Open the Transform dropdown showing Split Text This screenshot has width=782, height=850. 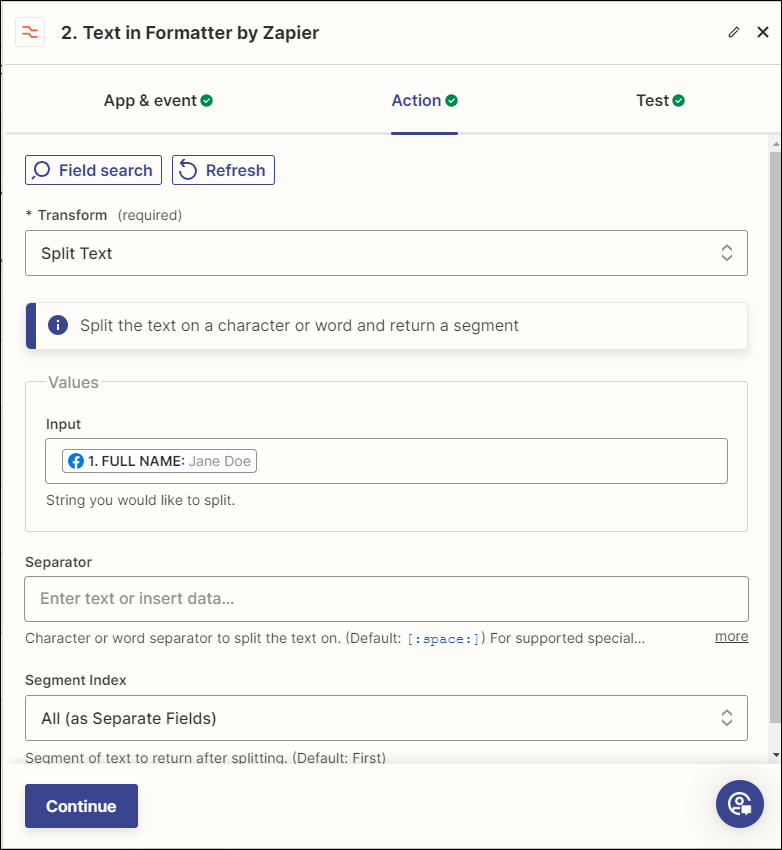[386, 253]
